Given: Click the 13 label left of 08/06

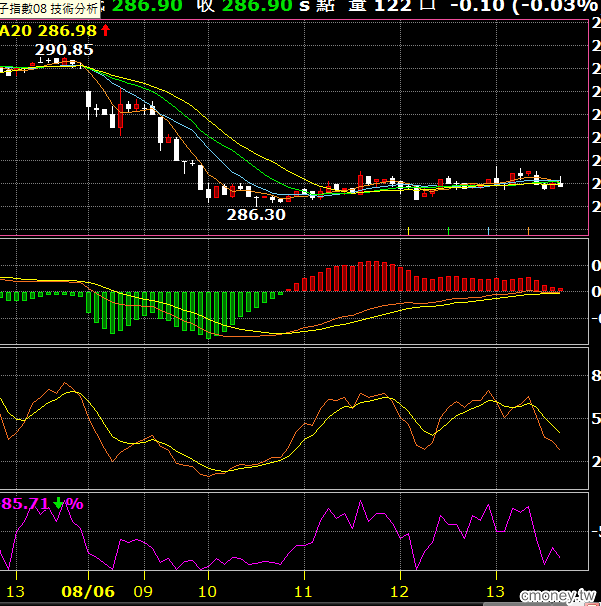Looking at the screenshot, I should [x=15, y=591].
